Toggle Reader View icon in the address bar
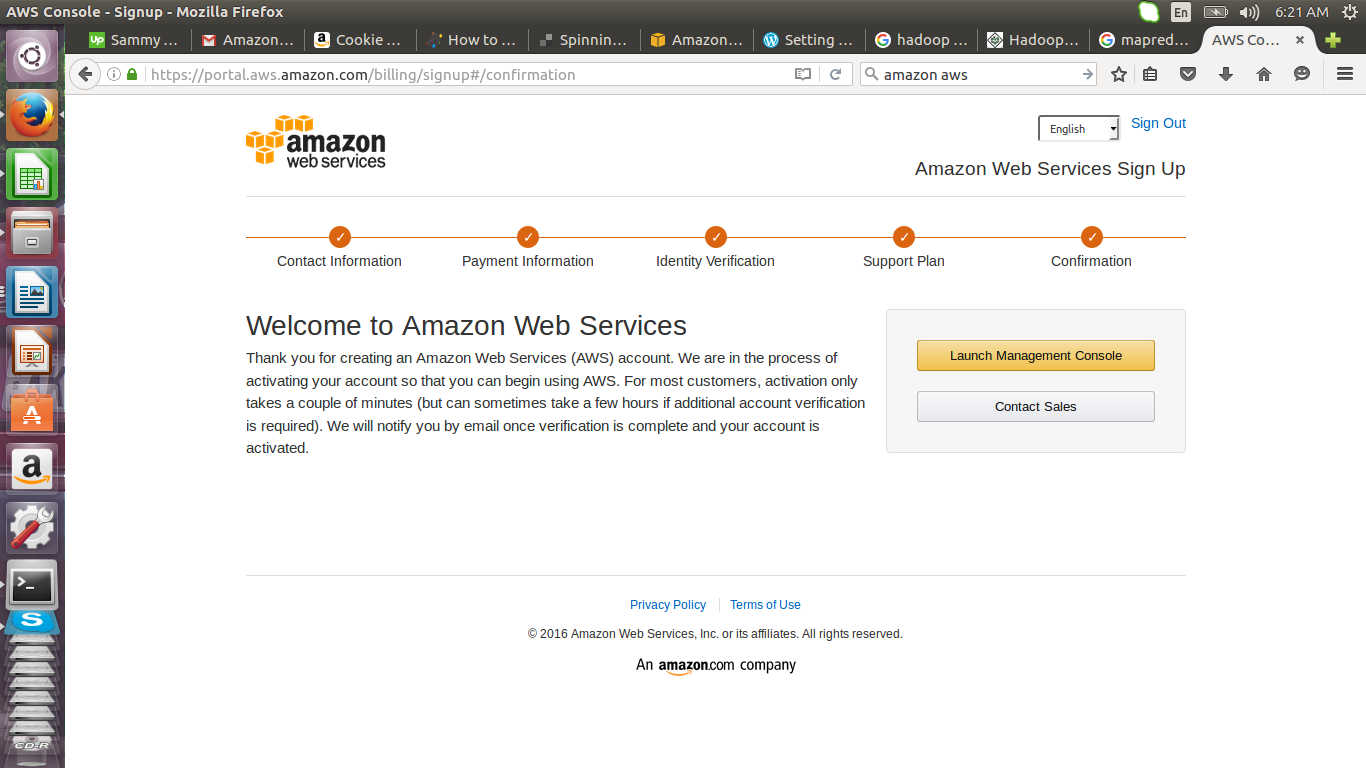 tap(802, 74)
